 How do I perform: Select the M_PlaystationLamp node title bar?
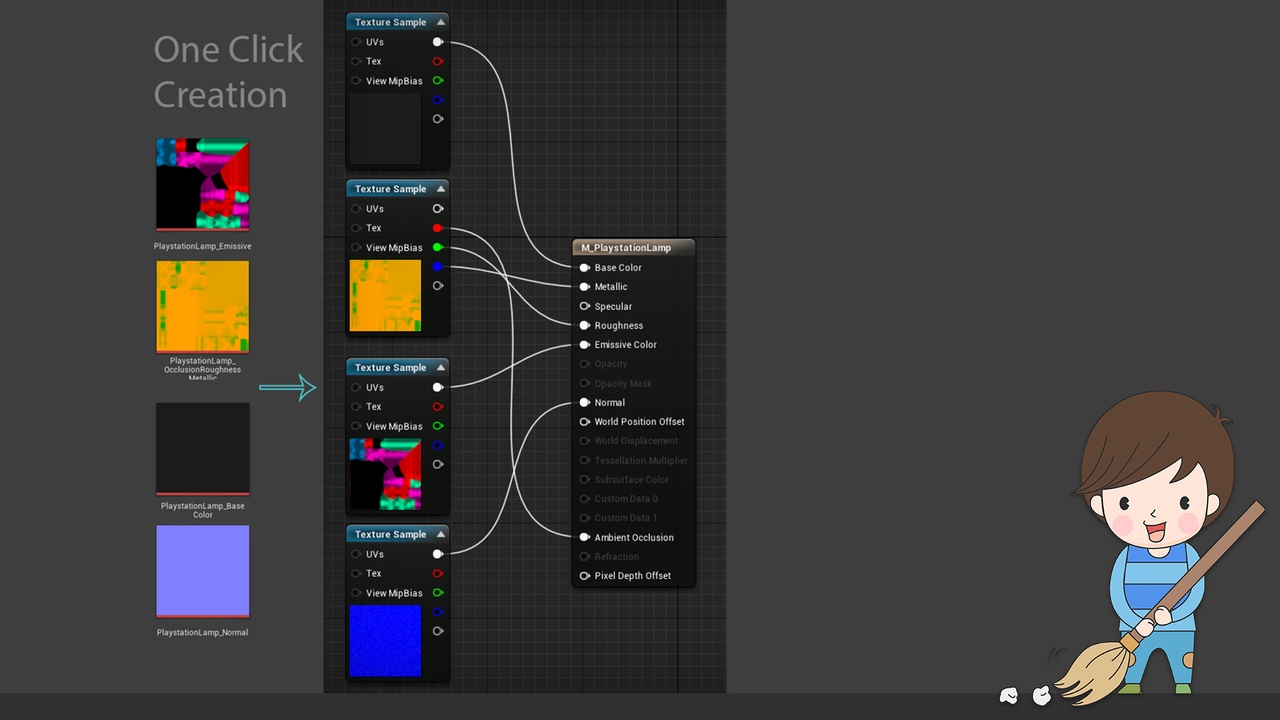[633, 247]
